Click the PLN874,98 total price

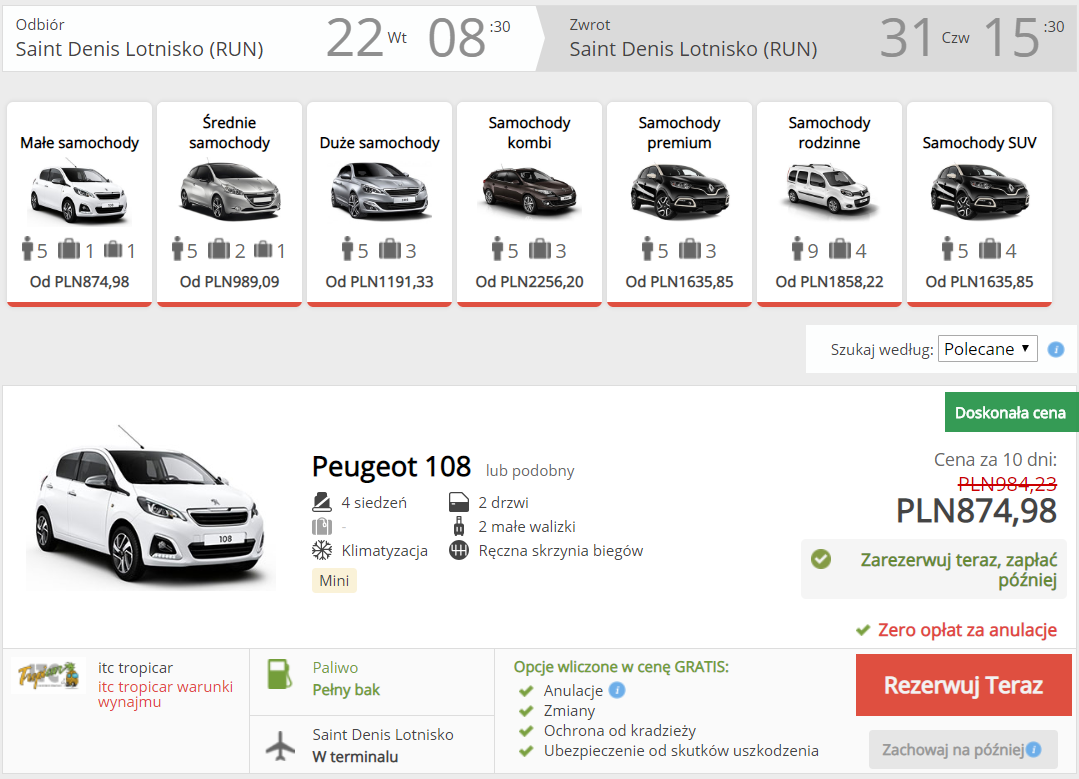[x=976, y=511]
